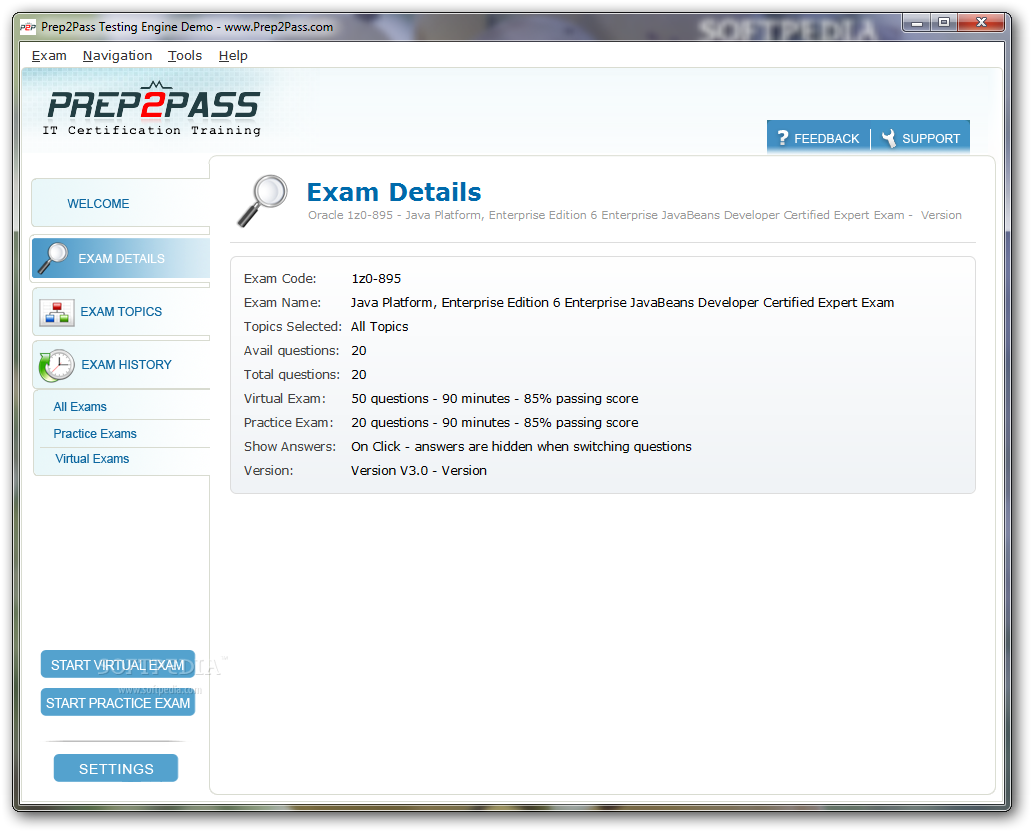Show All Exams history
1032x832 pixels.
click(x=80, y=407)
